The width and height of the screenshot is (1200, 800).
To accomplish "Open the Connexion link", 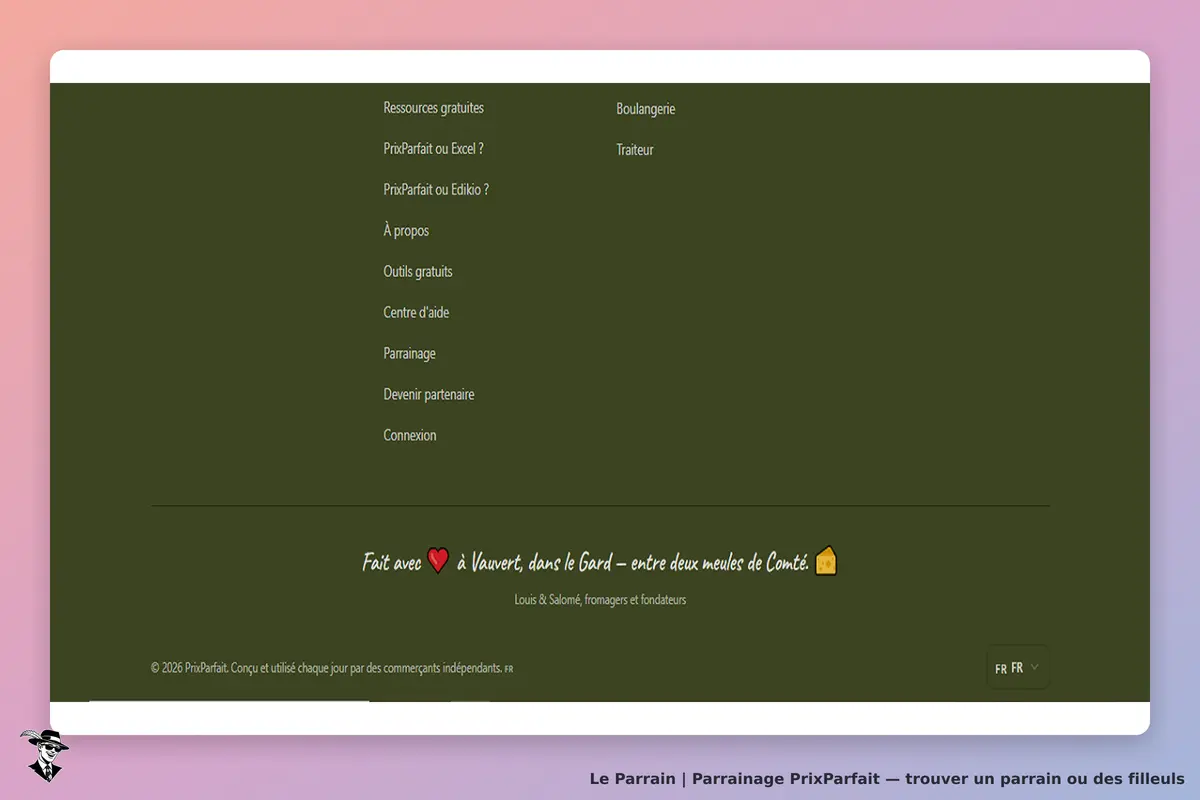I will click(x=410, y=436).
